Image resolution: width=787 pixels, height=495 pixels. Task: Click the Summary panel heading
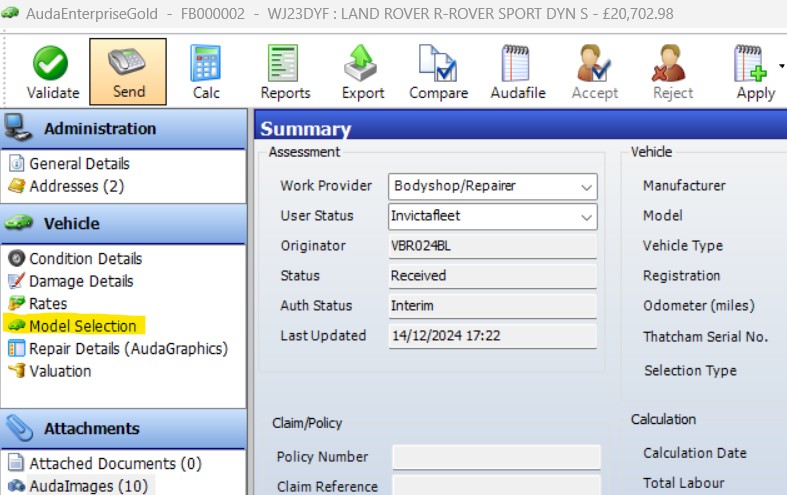pyautogui.click(x=306, y=129)
